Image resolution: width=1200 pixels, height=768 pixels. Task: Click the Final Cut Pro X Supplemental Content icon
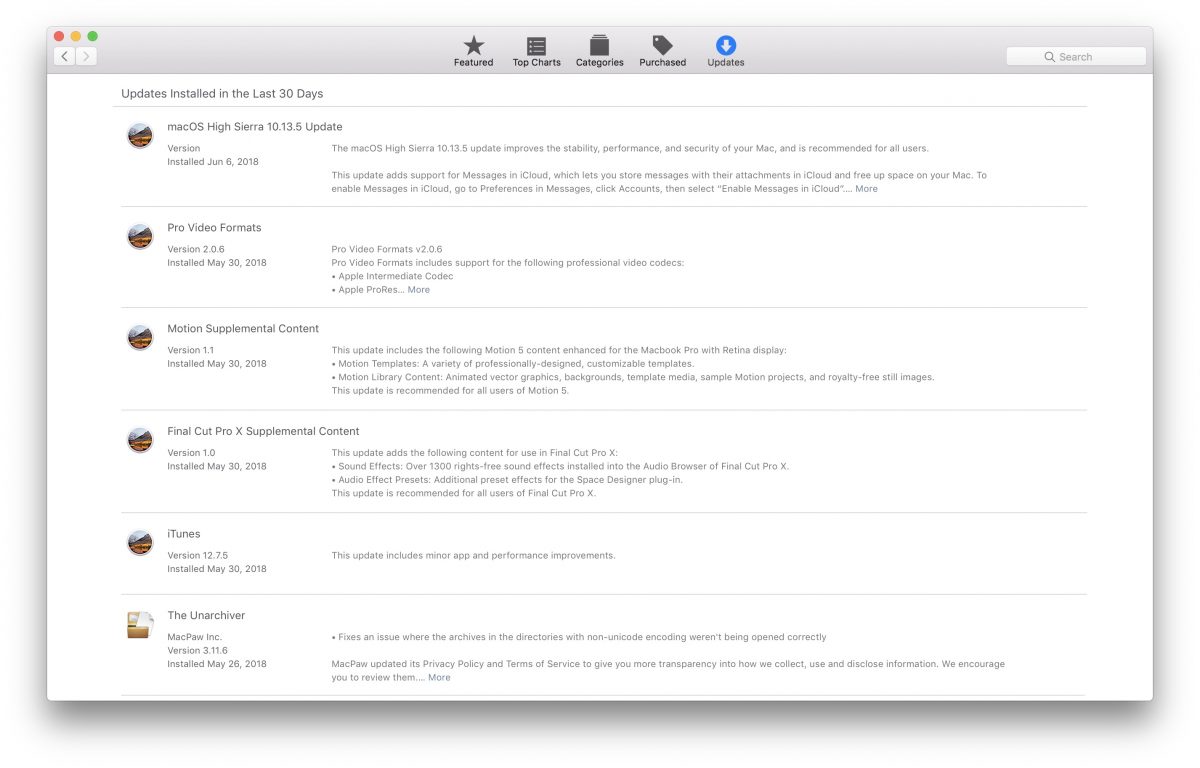click(x=140, y=440)
